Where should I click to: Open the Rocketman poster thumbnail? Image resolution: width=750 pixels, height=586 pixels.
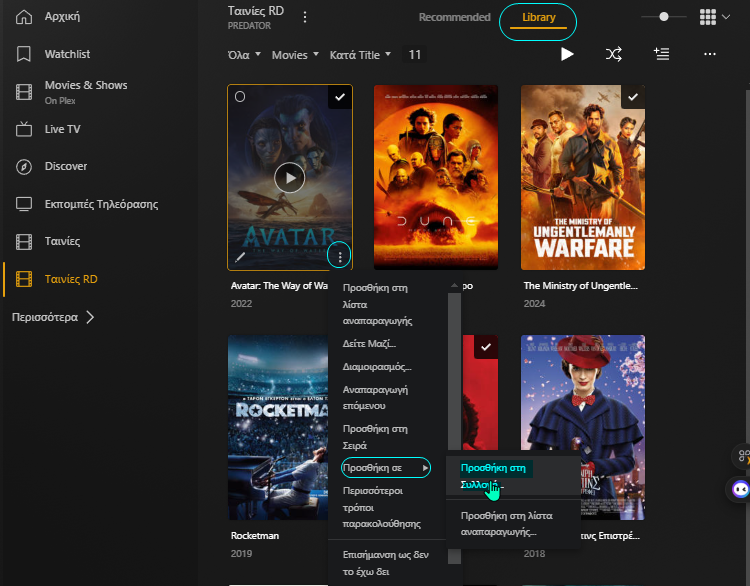coord(278,427)
